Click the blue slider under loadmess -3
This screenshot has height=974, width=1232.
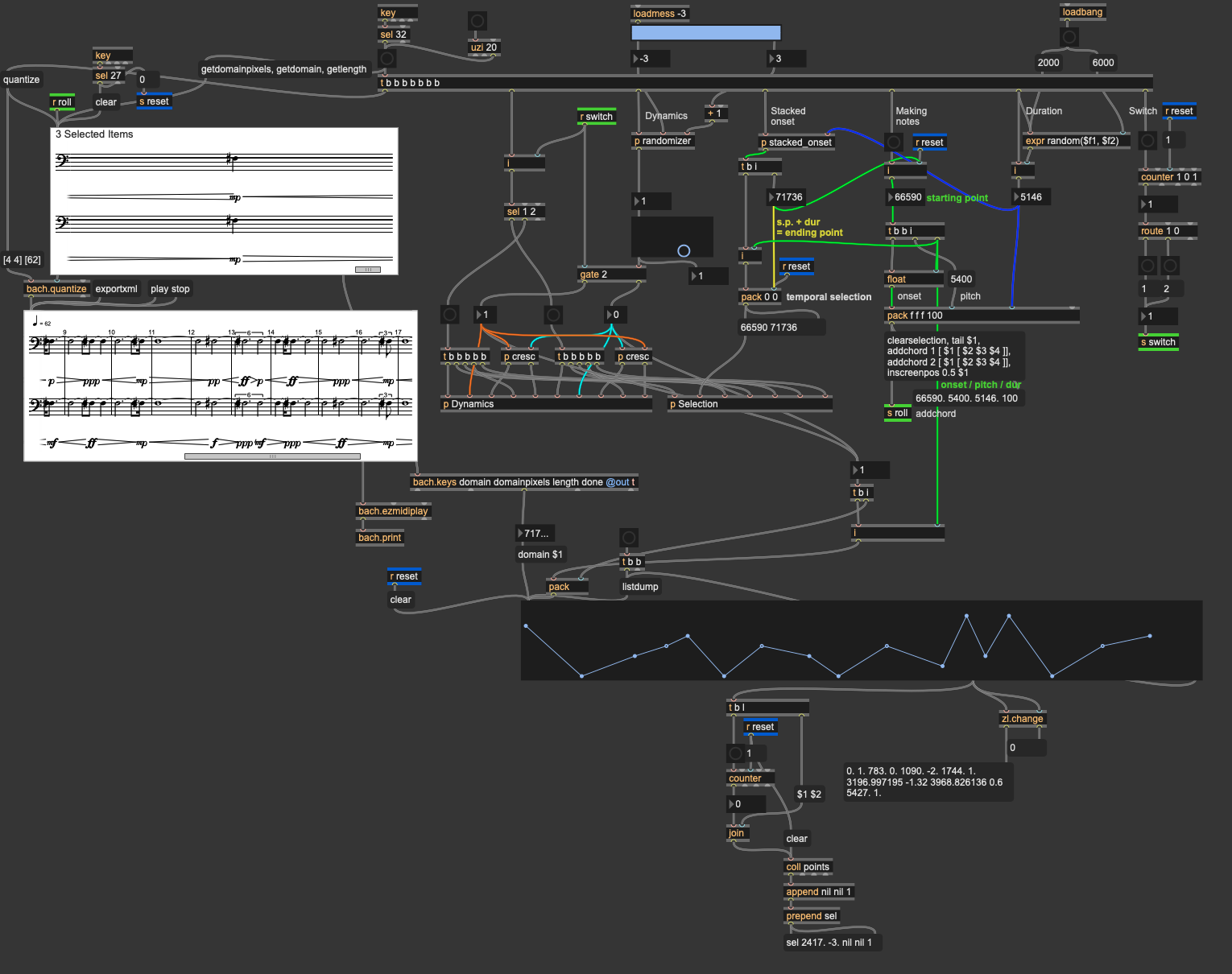click(x=706, y=33)
